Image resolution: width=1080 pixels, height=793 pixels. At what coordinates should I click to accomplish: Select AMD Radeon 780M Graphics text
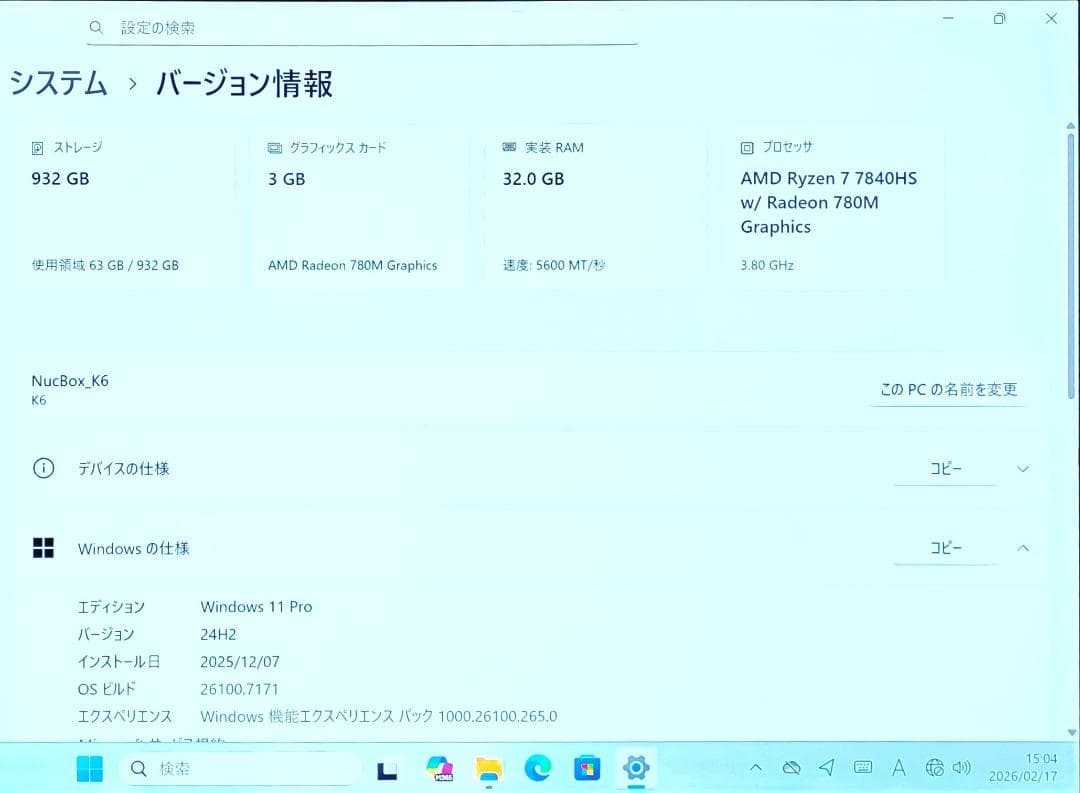(353, 265)
